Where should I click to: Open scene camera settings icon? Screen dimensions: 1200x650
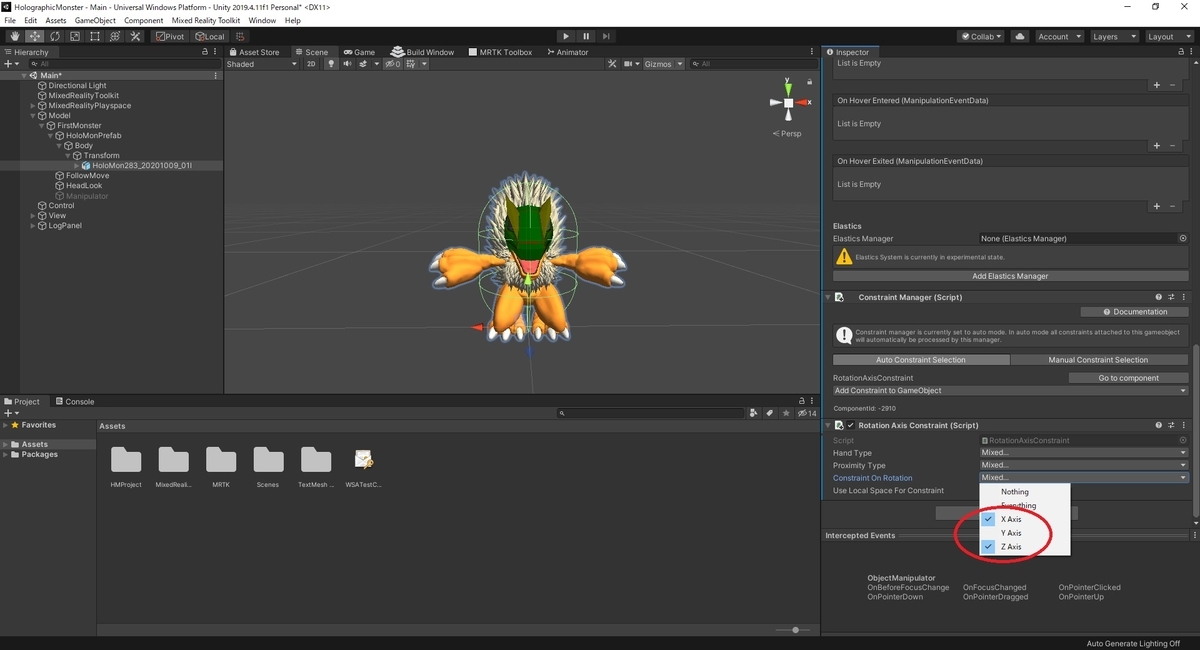click(x=631, y=64)
